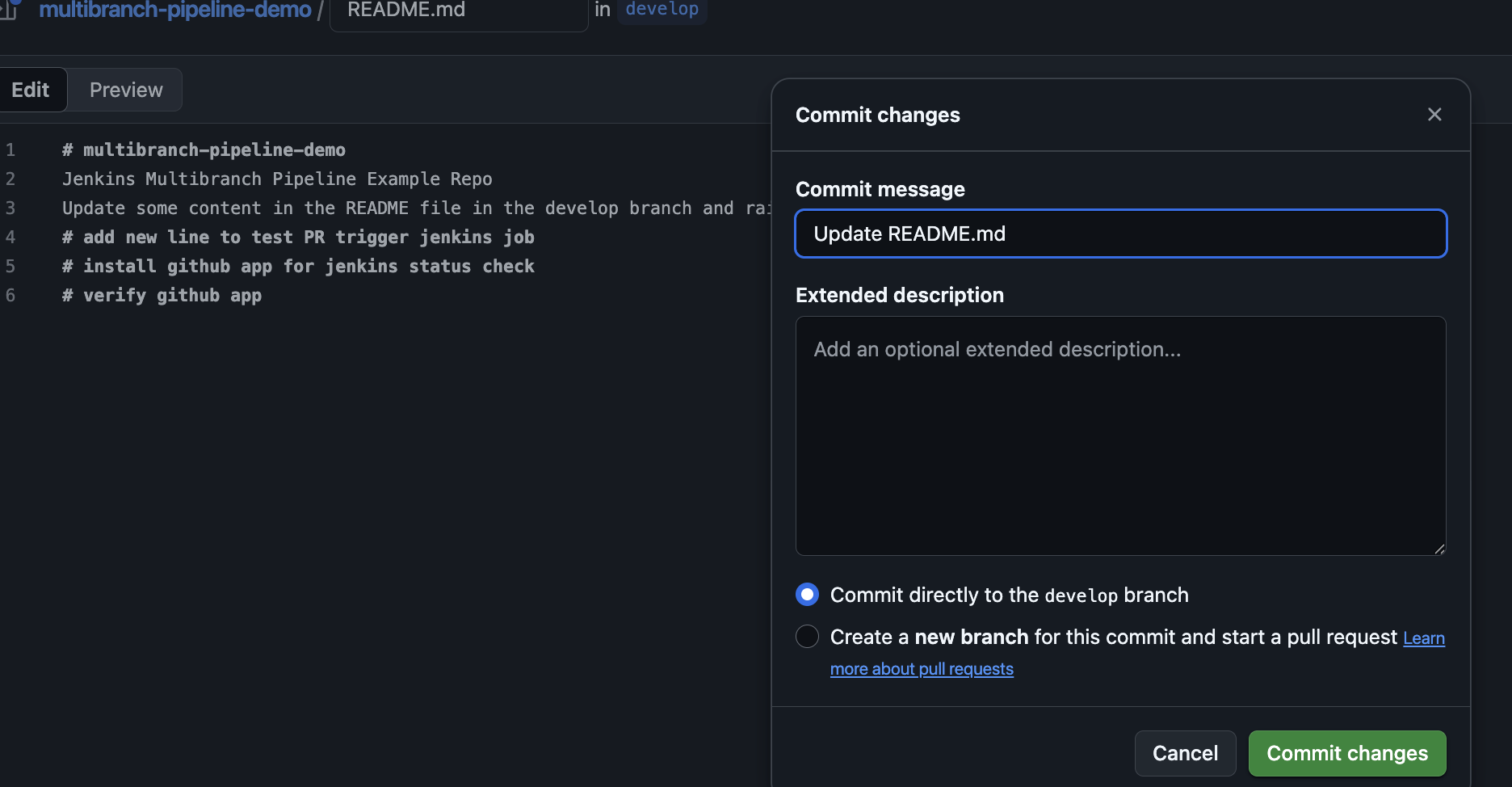
Task: Open the multibranch-pipeline-demo repository link
Action: pyautogui.click(x=175, y=11)
